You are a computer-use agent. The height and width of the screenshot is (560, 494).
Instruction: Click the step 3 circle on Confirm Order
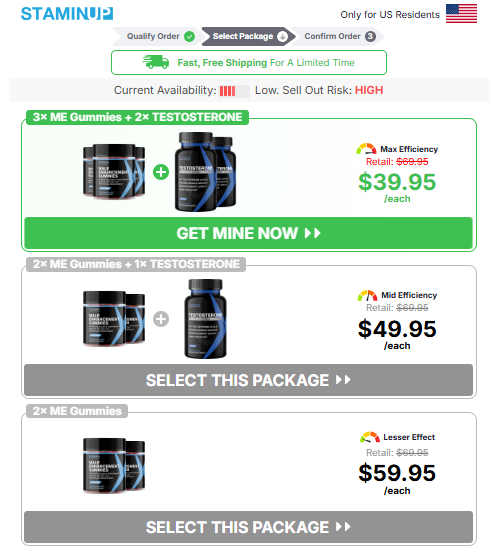tap(370, 36)
